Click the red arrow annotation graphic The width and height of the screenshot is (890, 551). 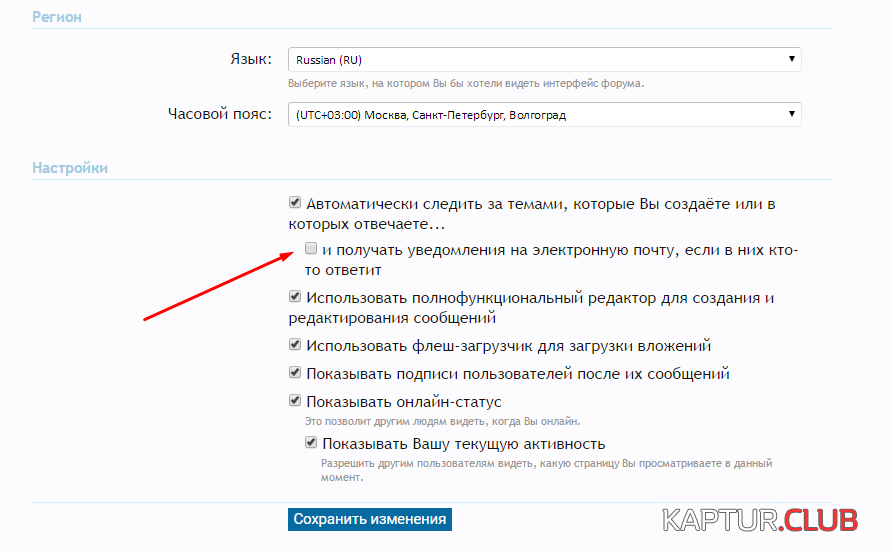[x=220, y=287]
